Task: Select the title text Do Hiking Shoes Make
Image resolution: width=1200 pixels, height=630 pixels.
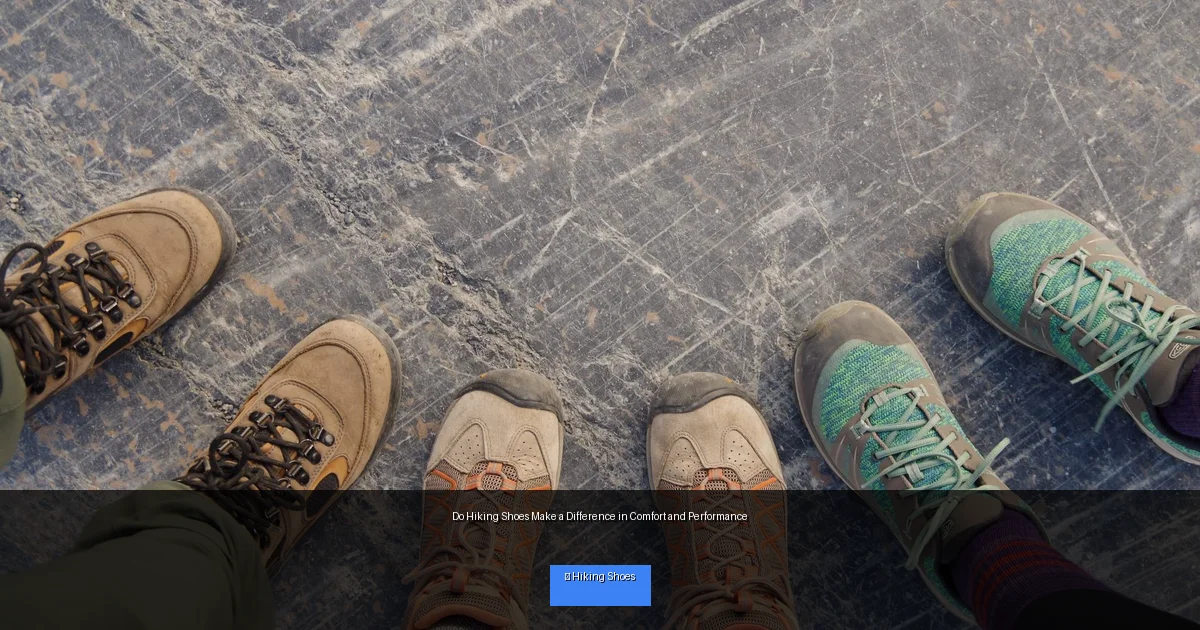Action: [x=500, y=516]
